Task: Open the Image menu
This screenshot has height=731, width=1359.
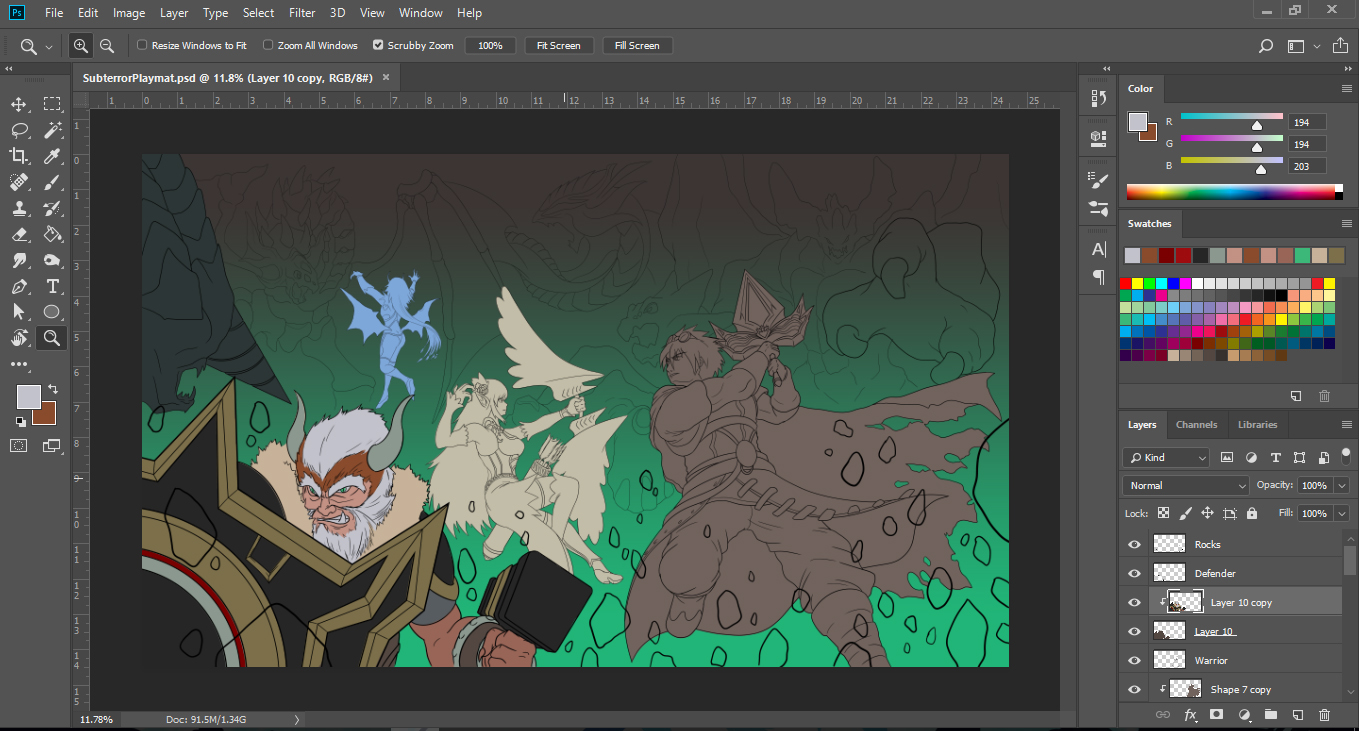Action: (129, 13)
